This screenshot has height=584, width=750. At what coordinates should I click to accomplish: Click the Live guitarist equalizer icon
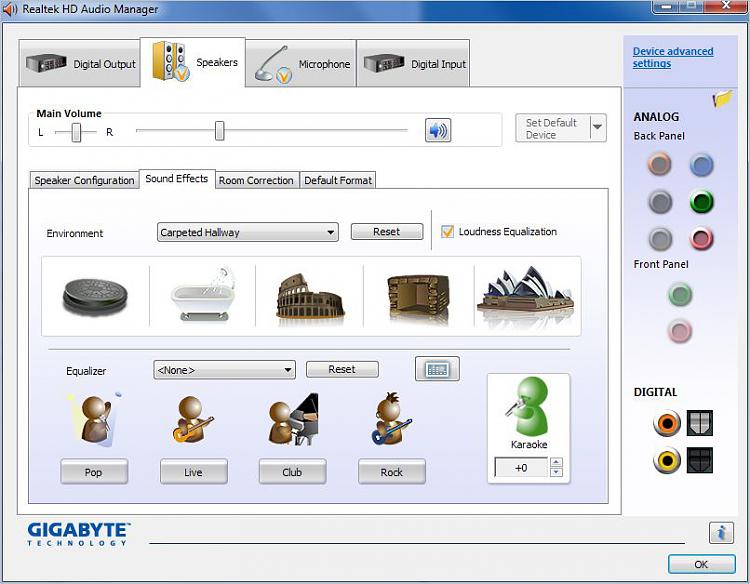[x=193, y=419]
